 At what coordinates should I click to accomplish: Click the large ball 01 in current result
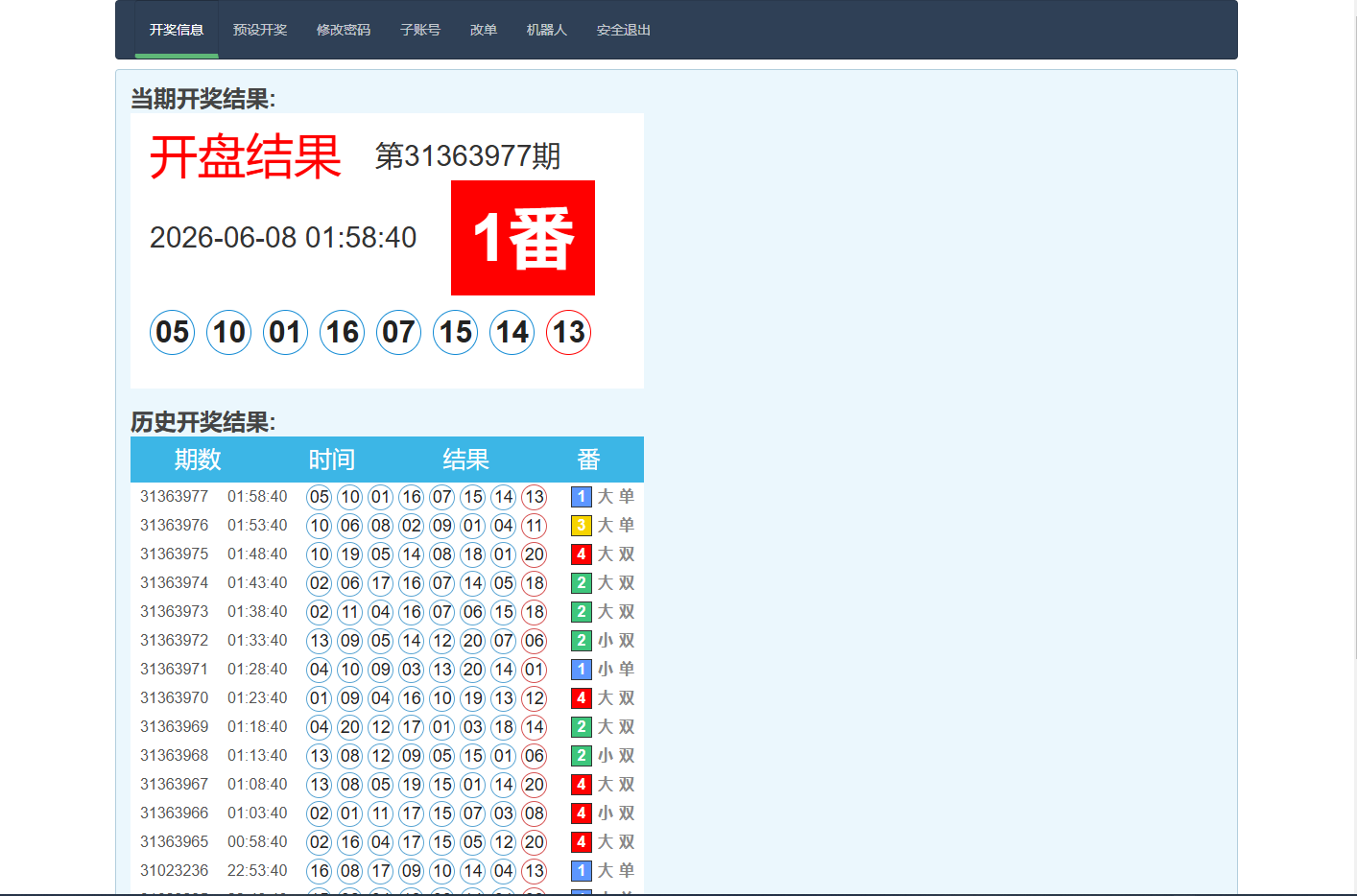(286, 333)
